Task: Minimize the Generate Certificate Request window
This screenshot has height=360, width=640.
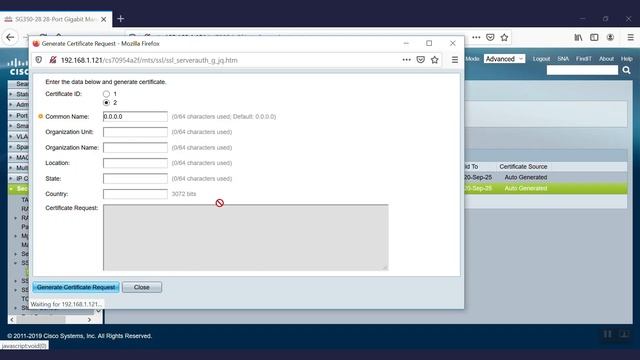Action: [406, 43]
